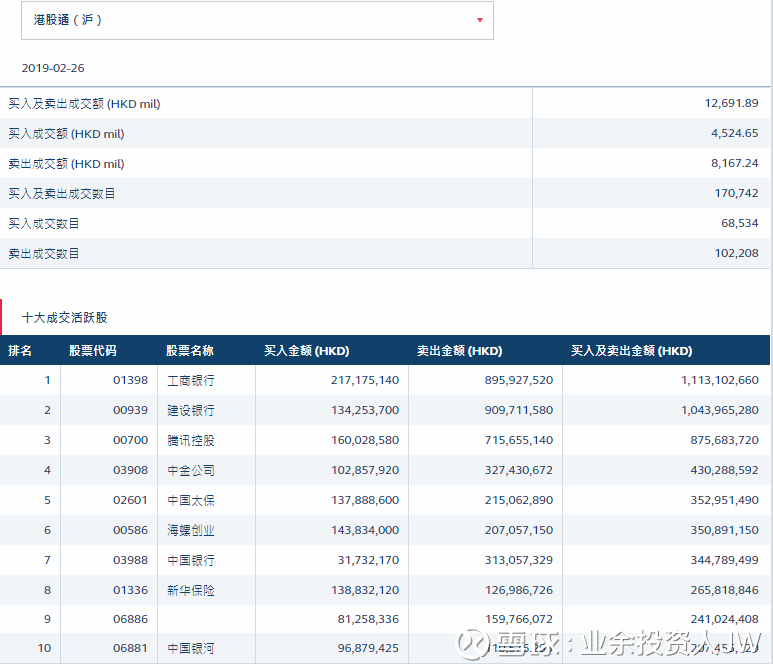Click stock name 新华保险
773x664 pixels.
[x=191, y=591]
